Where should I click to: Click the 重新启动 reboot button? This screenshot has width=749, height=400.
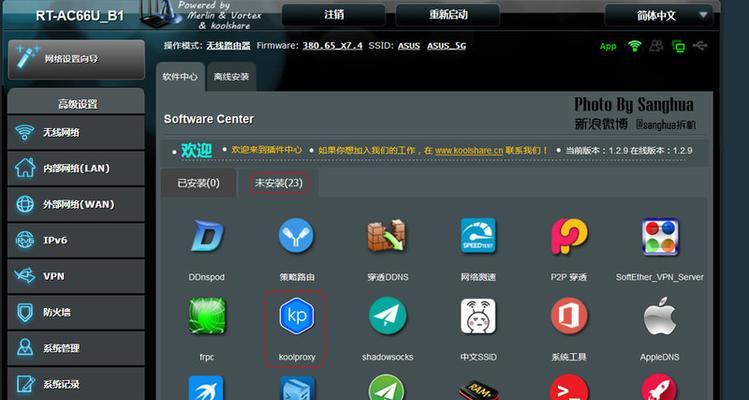(448, 15)
